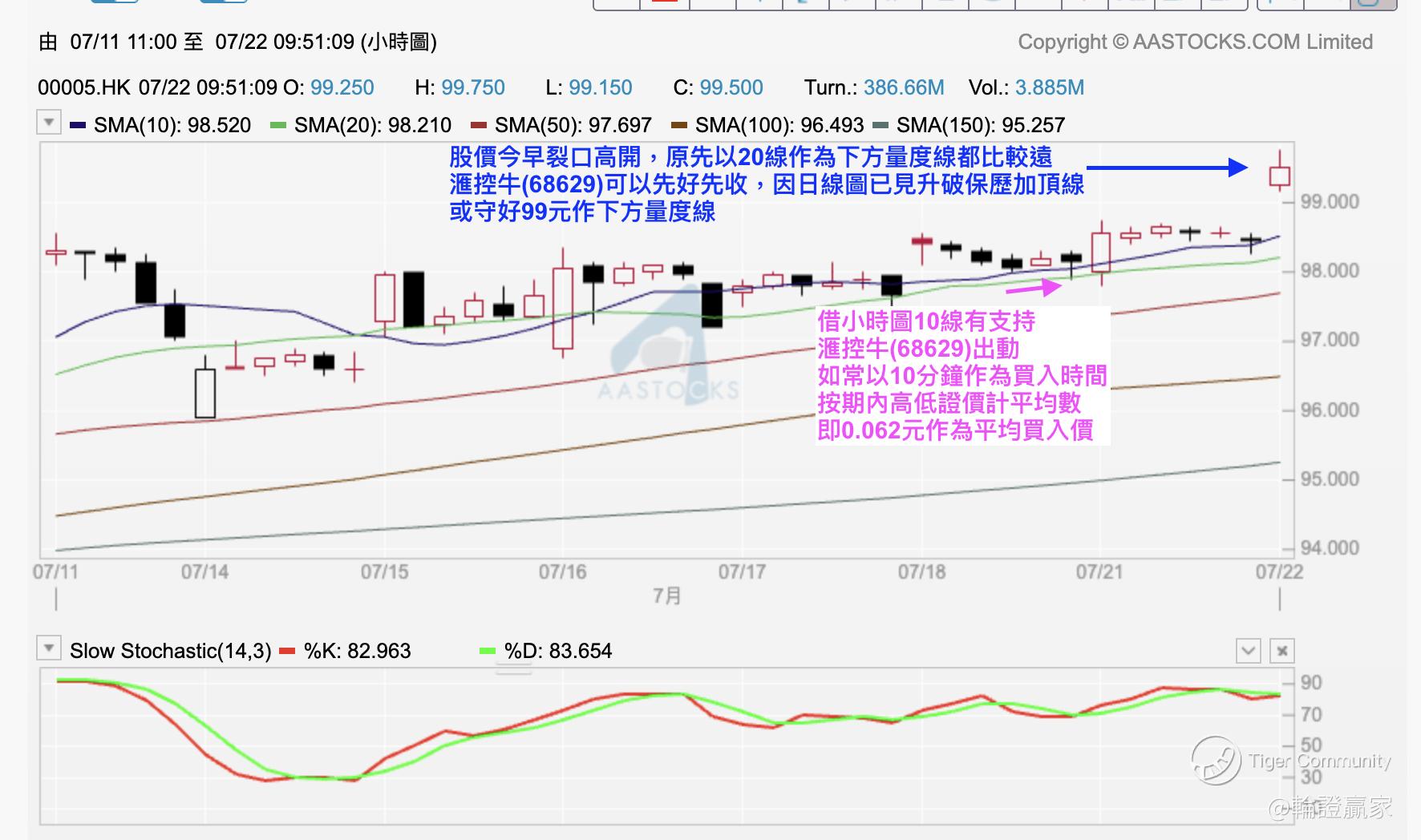Click the 'SMA(100): 96.493' value
The image size is (1421, 840).
coord(779,126)
